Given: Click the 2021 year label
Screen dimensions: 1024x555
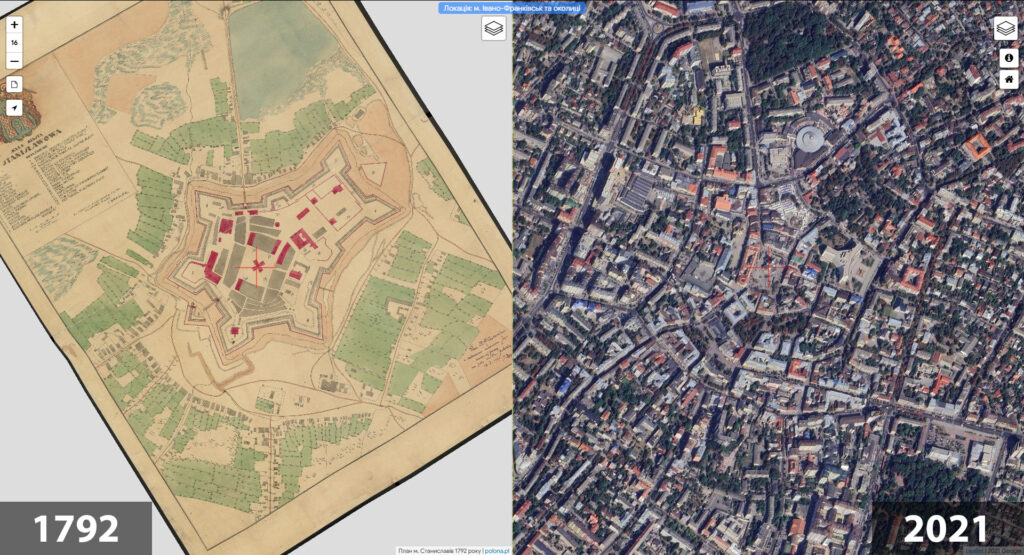Looking at the screenshot, I should coord(947,528).
